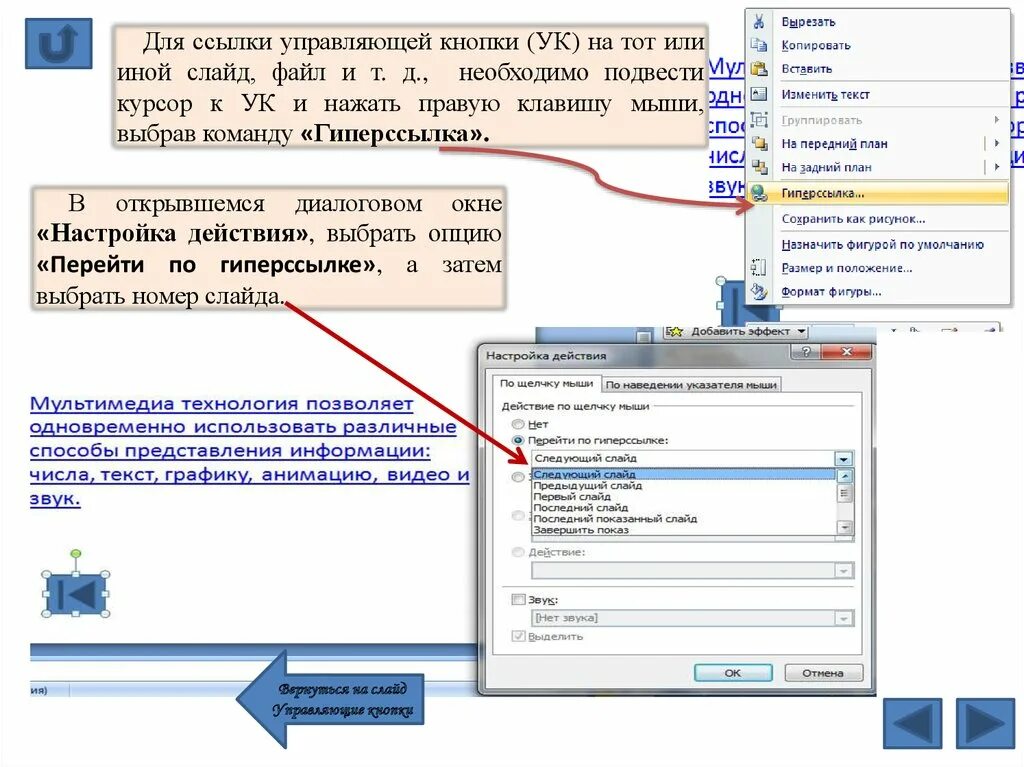1024x767 pixels.
Task: Choose Размер и положение... menu entry
Action: click(x=878, y=268)
